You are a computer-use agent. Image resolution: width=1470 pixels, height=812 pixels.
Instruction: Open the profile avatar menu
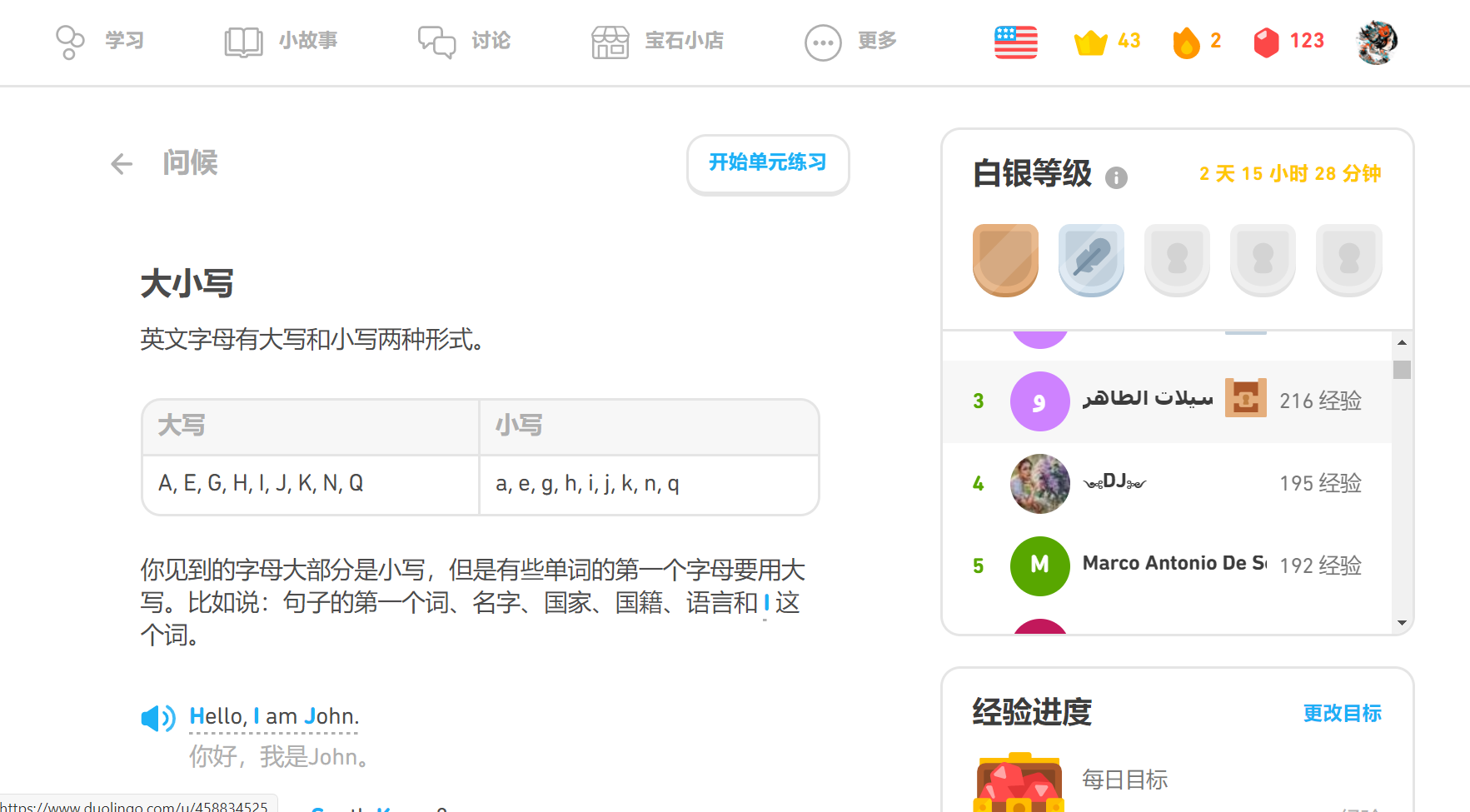[1377, 42]
